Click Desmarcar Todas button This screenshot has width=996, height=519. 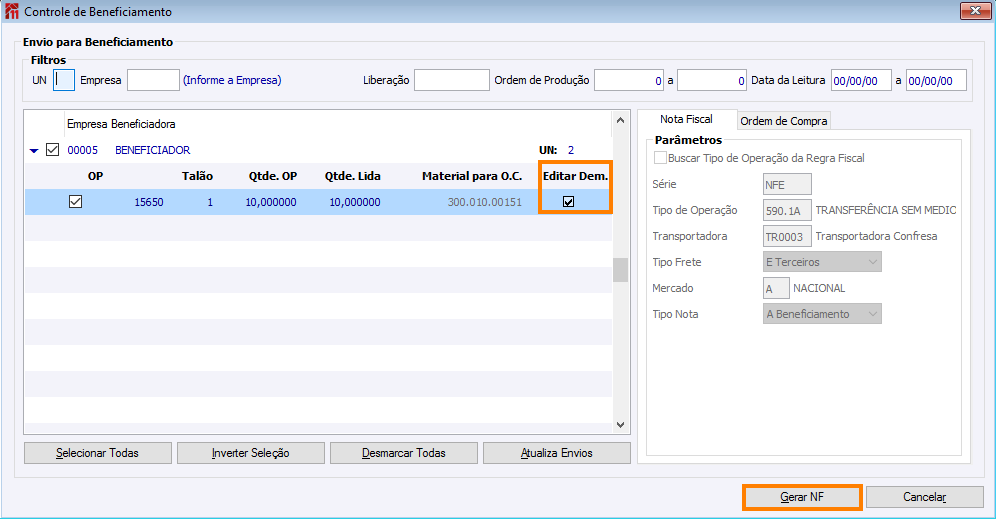[x=404, y=453]
